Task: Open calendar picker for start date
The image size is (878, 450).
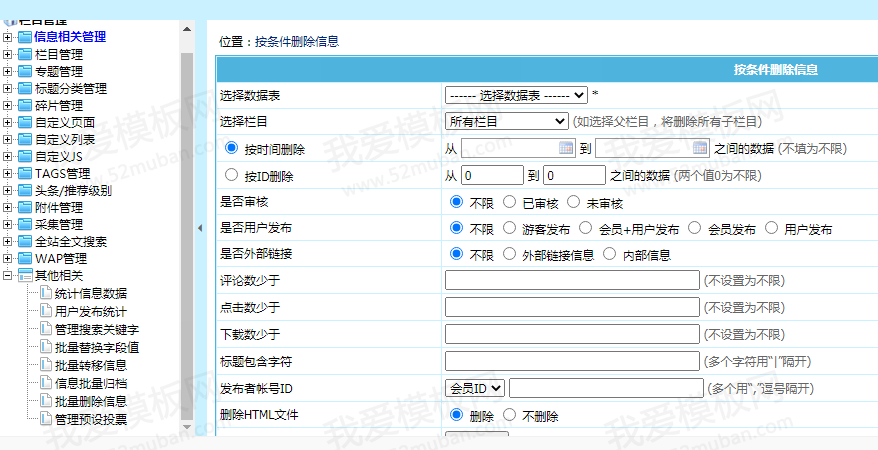Action: tap(566, 148)
